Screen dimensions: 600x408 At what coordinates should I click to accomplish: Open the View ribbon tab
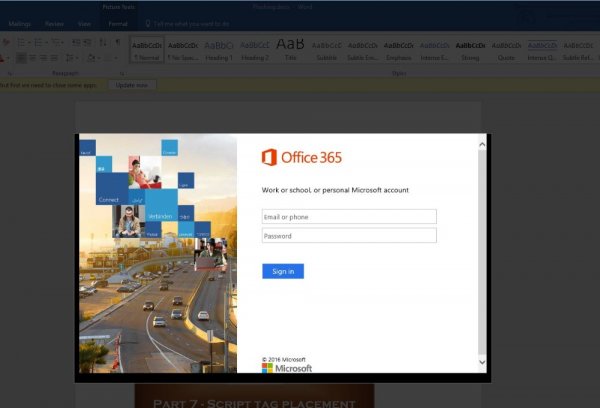click(x=85, y=22)
